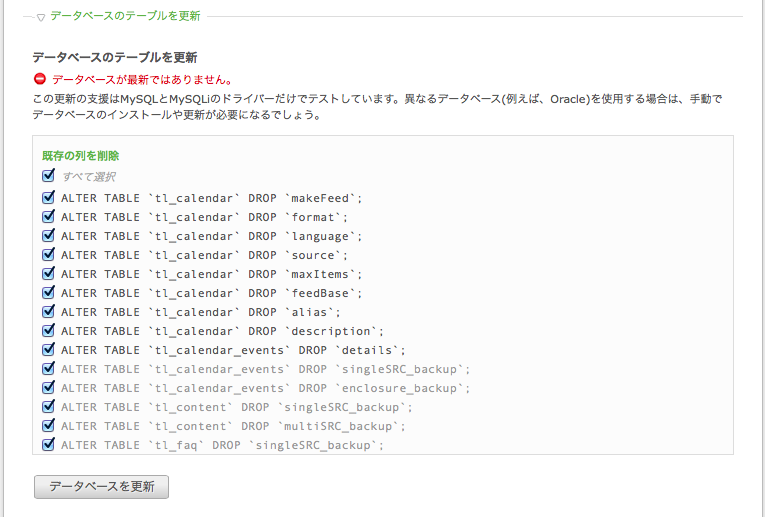Toggle DROP `source` statement checkbox
The image size is (765, 517).
[48, 255]
